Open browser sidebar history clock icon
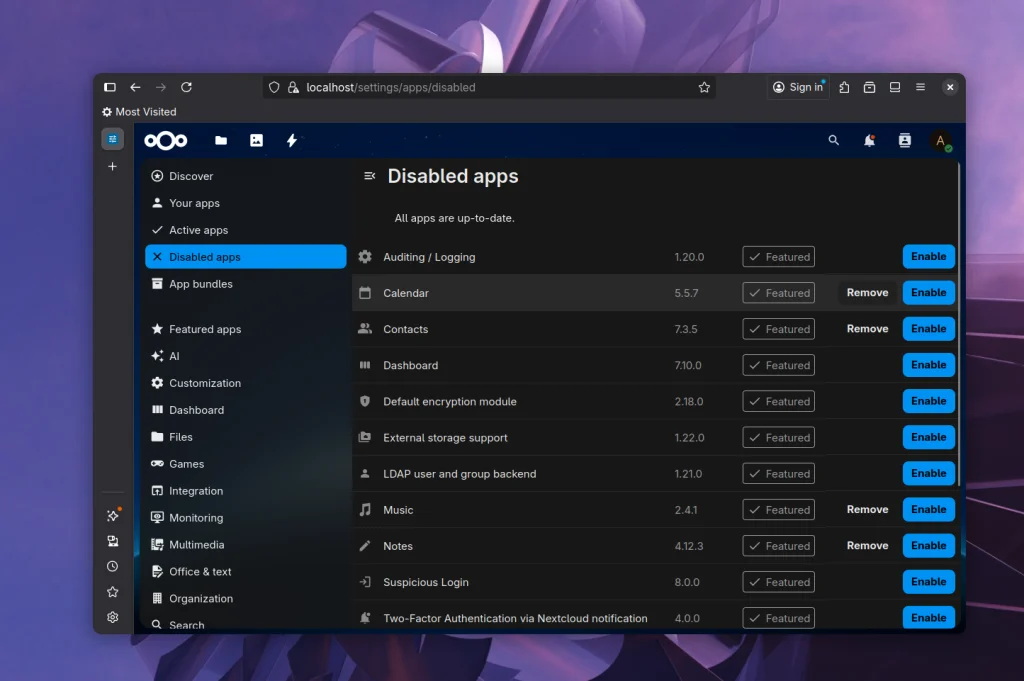 click(x=113, y=567)
